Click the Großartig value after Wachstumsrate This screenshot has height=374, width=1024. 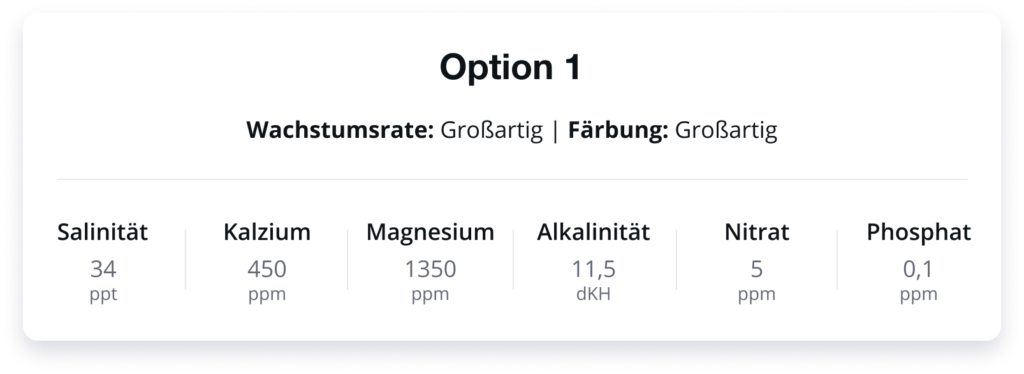pos(491,131)
